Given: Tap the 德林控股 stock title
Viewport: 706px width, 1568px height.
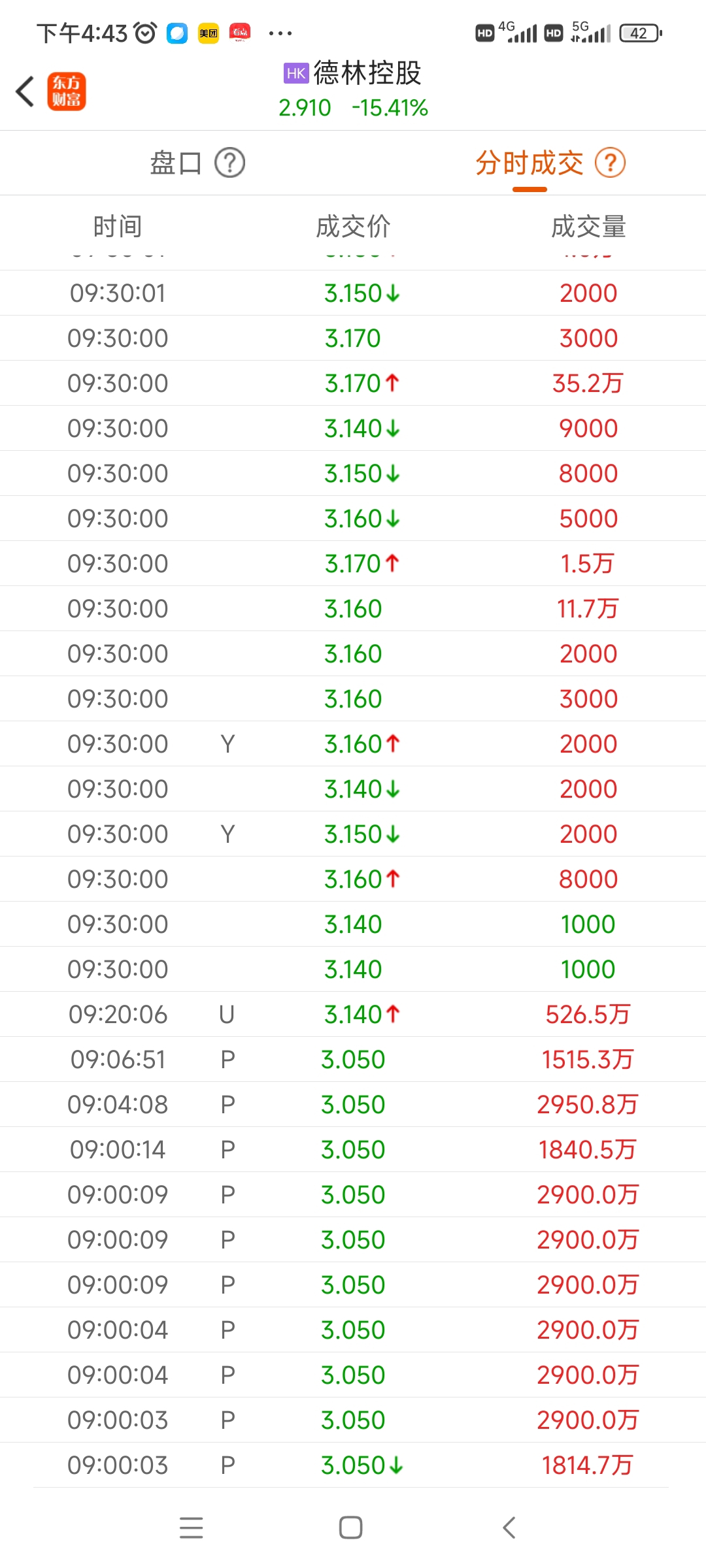Looking at the screenshot, I should tap(367, 73).
